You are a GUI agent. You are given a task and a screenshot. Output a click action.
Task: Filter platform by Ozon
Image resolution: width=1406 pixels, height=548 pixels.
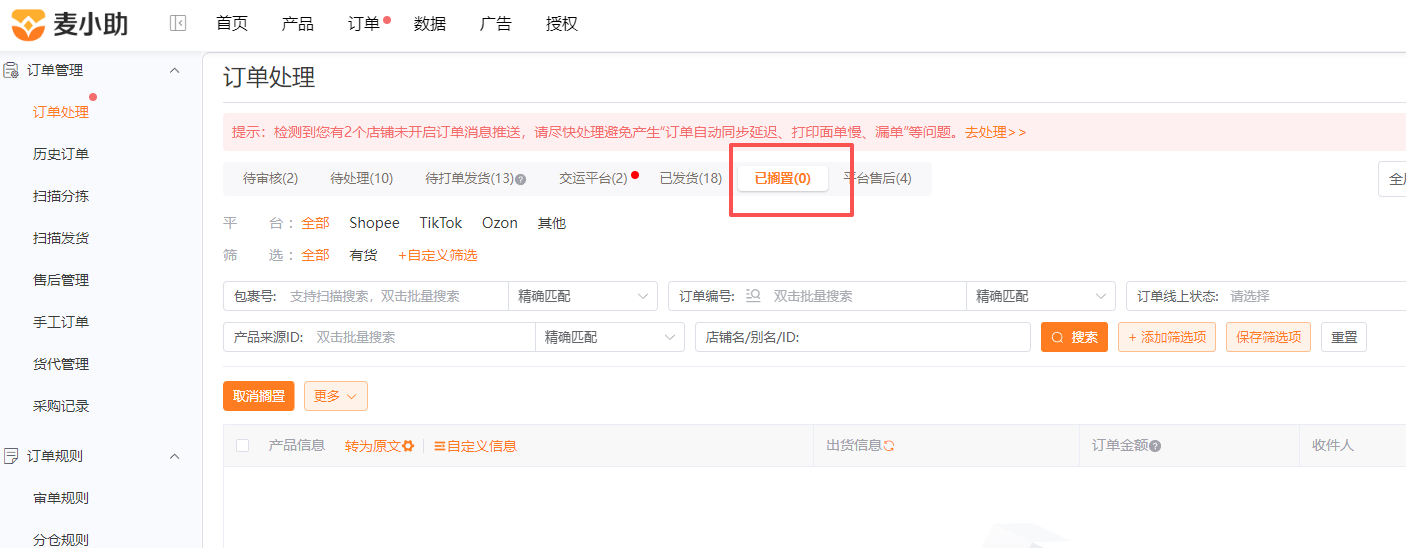tap(500, 223)
